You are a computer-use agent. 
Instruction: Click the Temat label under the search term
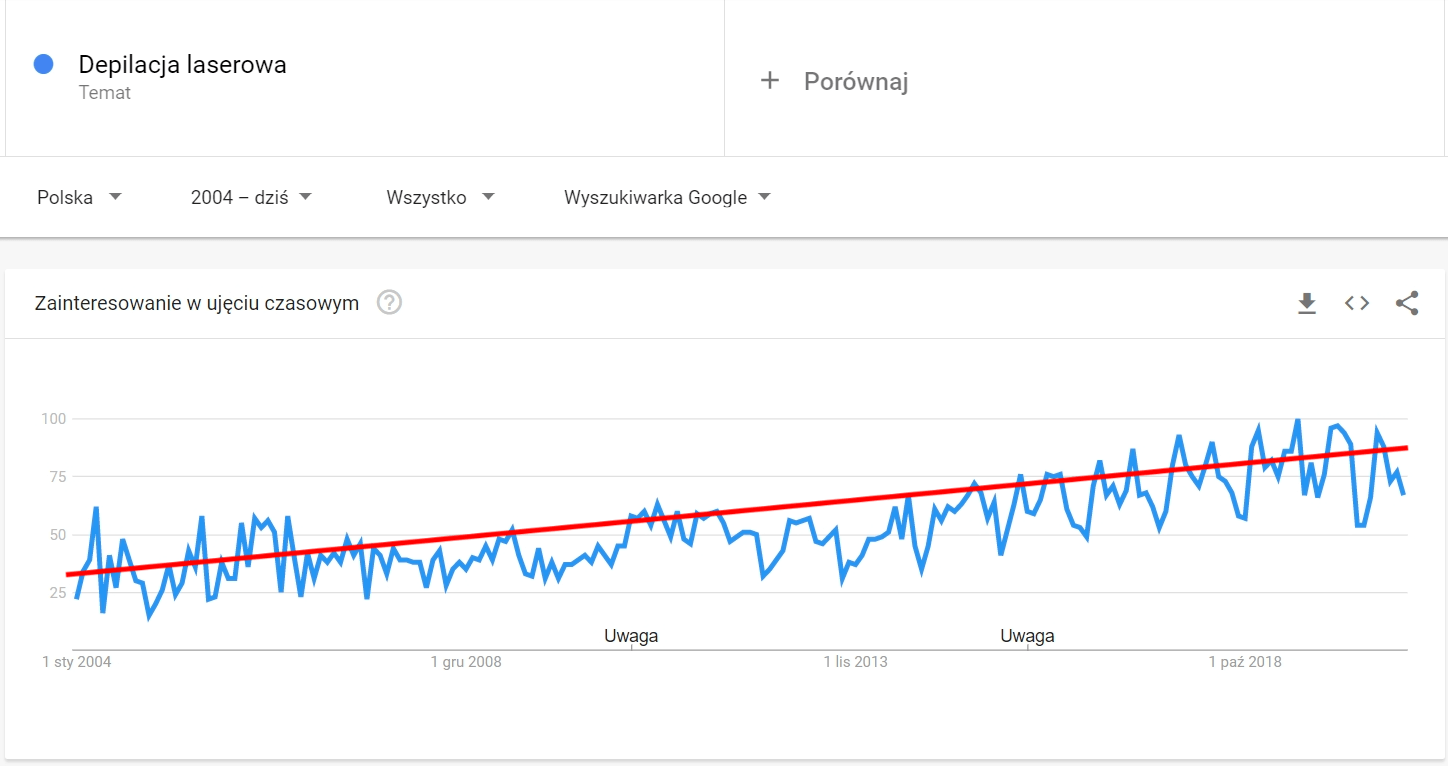pos(105,93)
